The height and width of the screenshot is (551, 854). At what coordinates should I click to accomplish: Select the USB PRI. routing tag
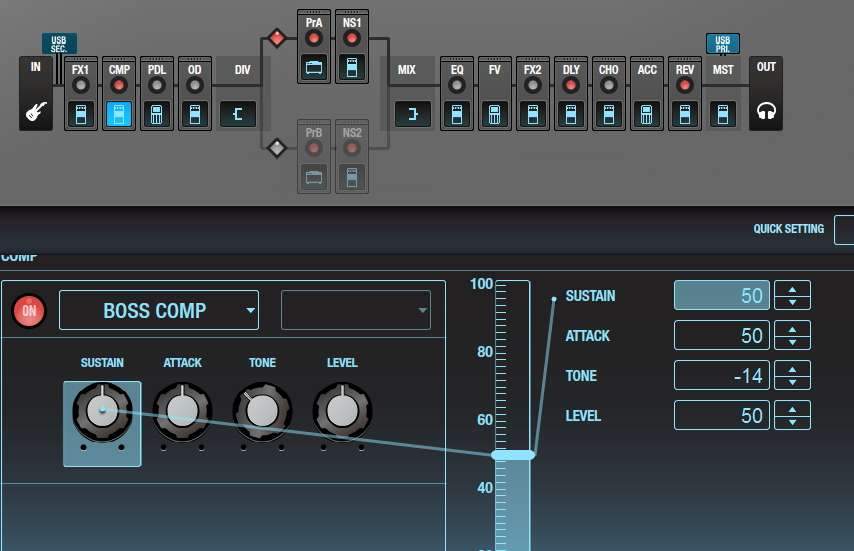point(723,44)
